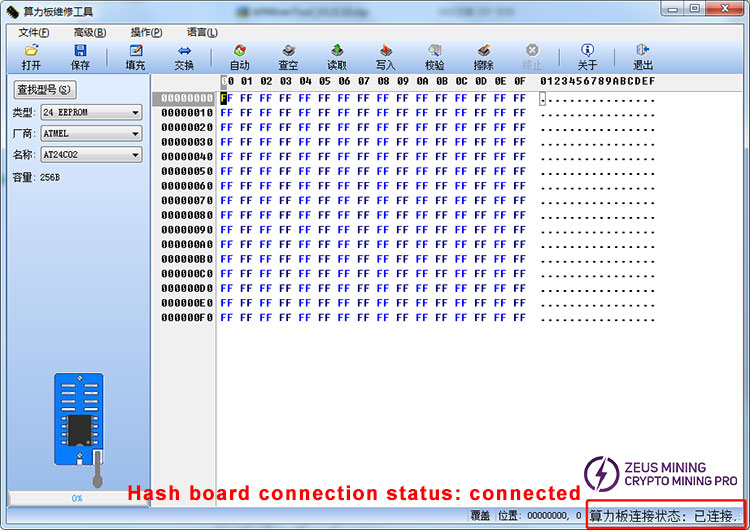This screenshot has width=750, height=530.
Task: Click the 查找型号 search model button
Action: click(x=45, y=89)
